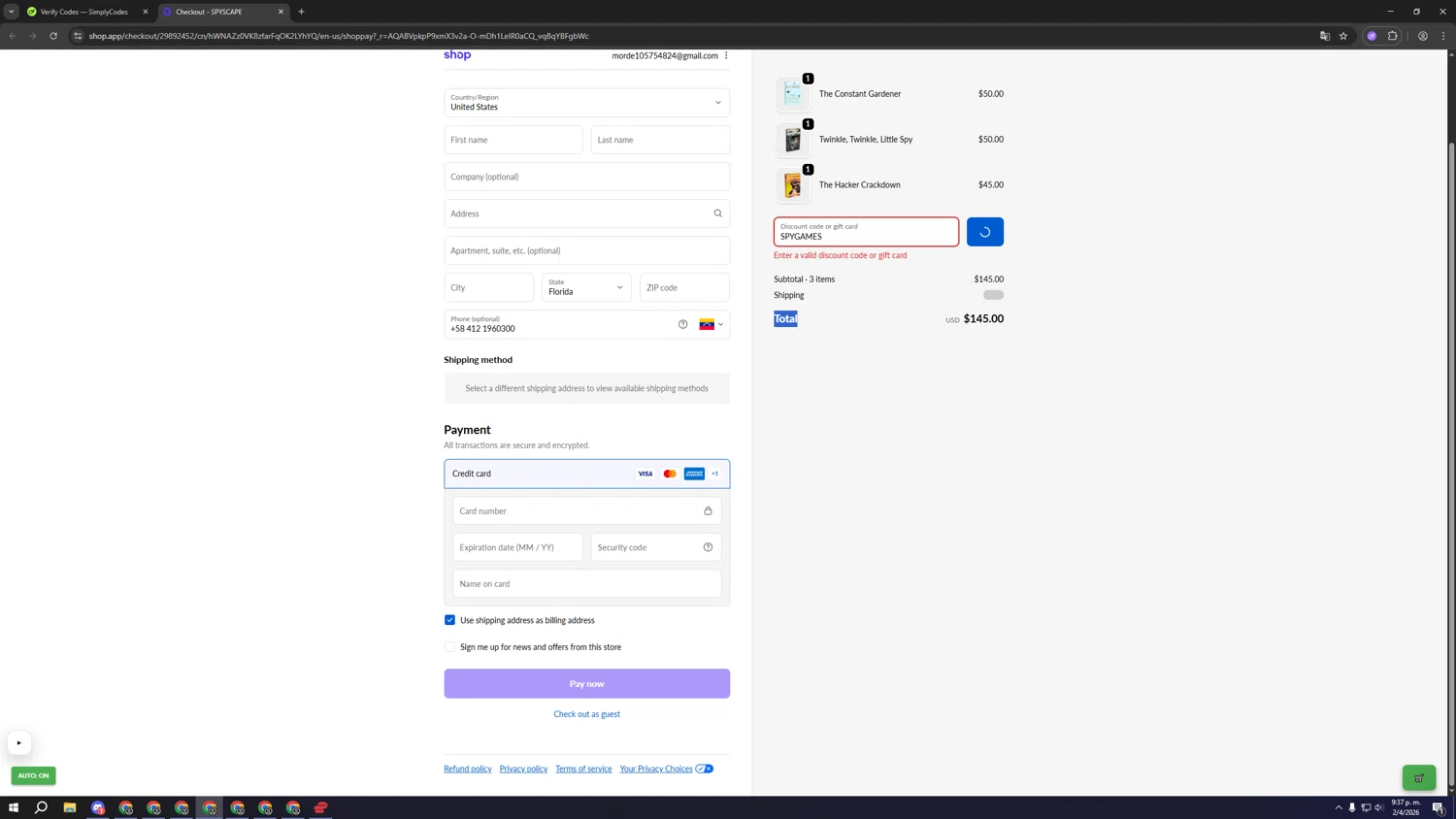
Task: Open account options kebab menu beside email
Action: [726, 55]
